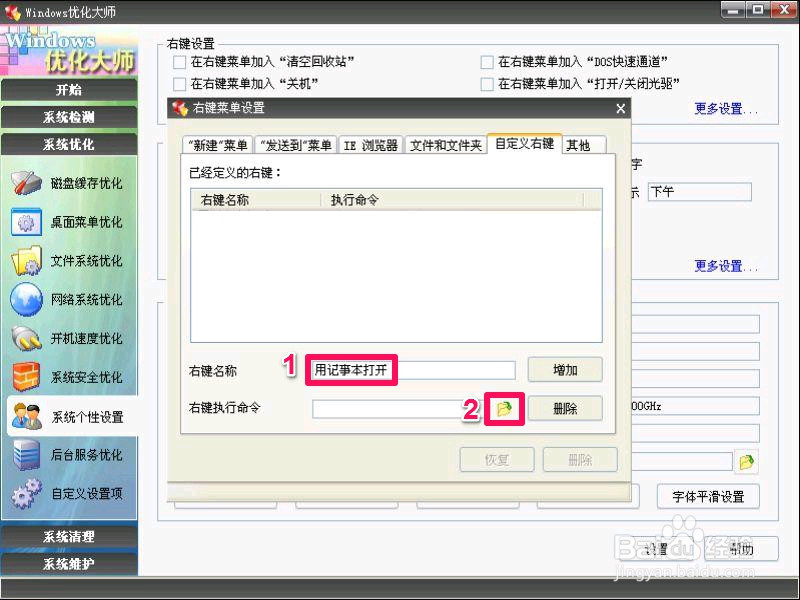Click the 下午 text field
The image size is (800, 600).
[x=699, y=192]
